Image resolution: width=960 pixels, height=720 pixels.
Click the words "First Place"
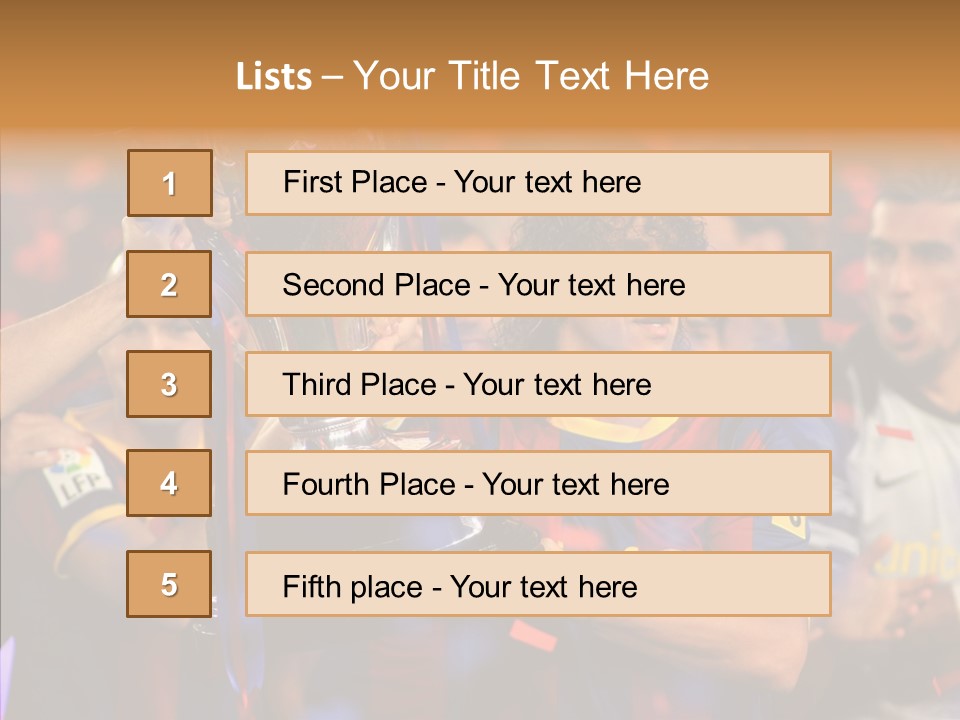click(355, 182)
